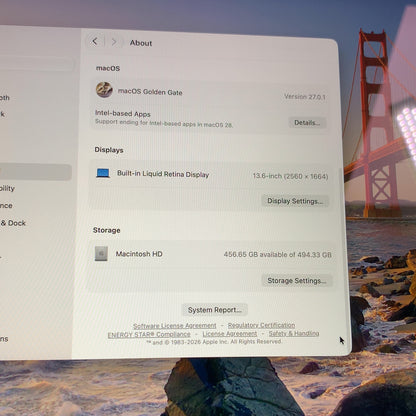
Task: Open Storage Settings
Action: tap(297, 281)
